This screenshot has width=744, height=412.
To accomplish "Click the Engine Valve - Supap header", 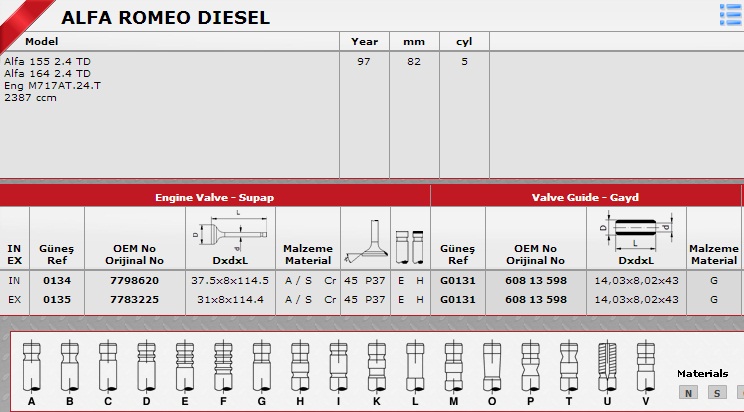I will [x=214, y=197].
